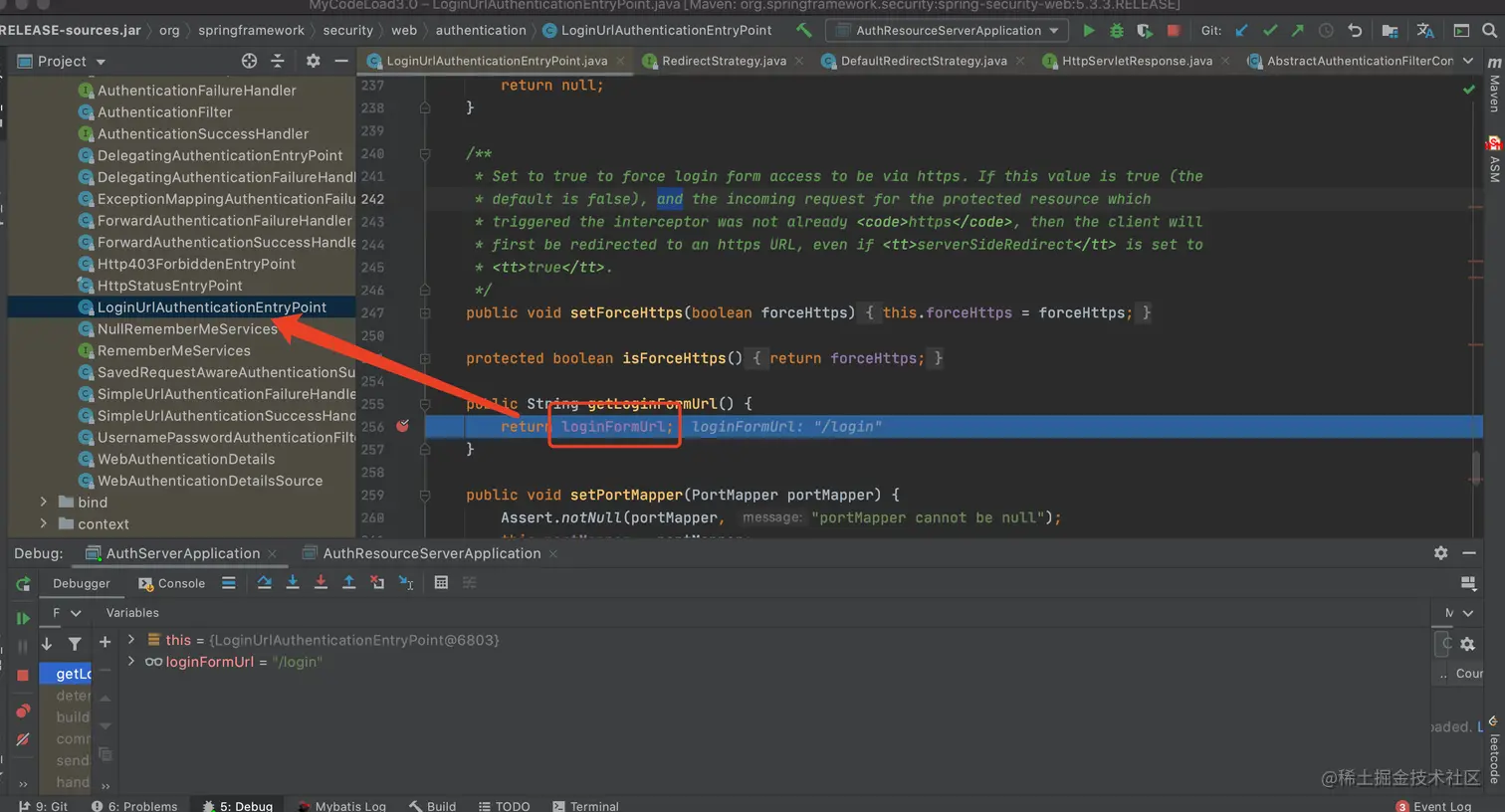Stop debug session with red square
The width and height of the screenshot is (1505, 812).
click(23, 675)
